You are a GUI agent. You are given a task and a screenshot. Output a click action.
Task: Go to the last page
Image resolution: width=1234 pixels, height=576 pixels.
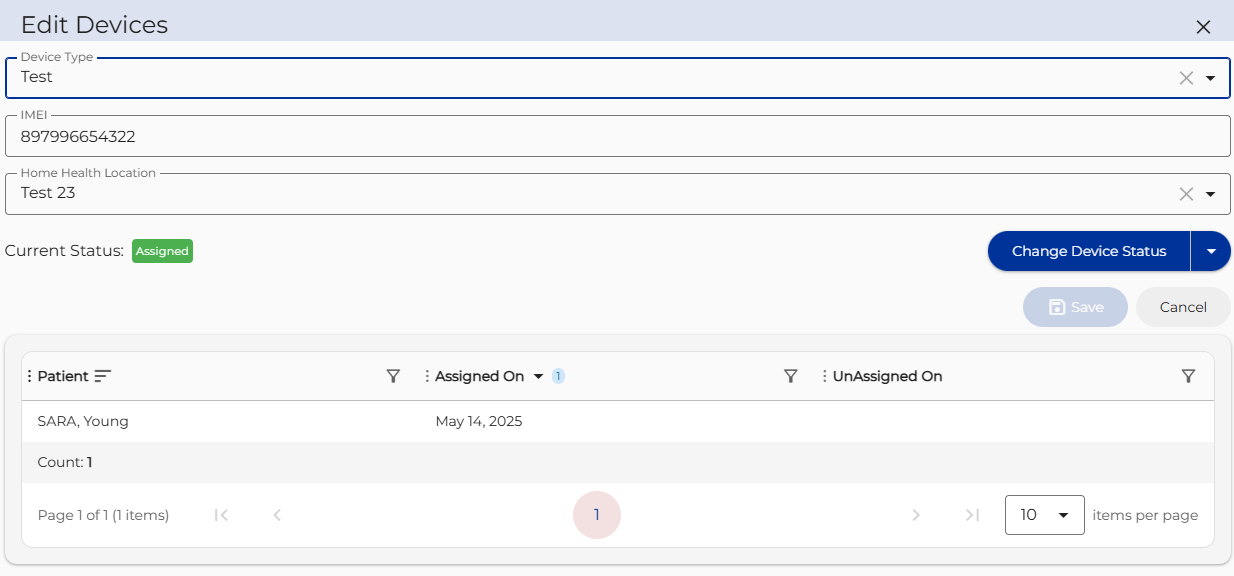pos(972,515)
